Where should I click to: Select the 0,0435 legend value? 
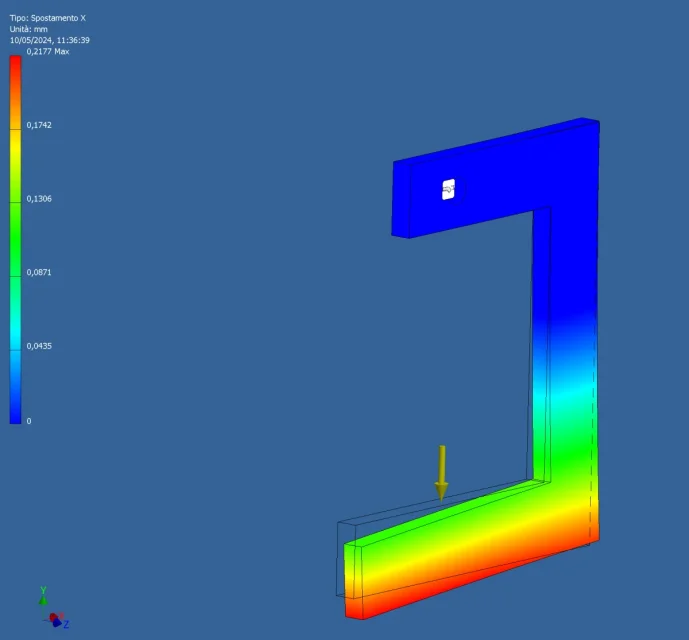(39, 346)
